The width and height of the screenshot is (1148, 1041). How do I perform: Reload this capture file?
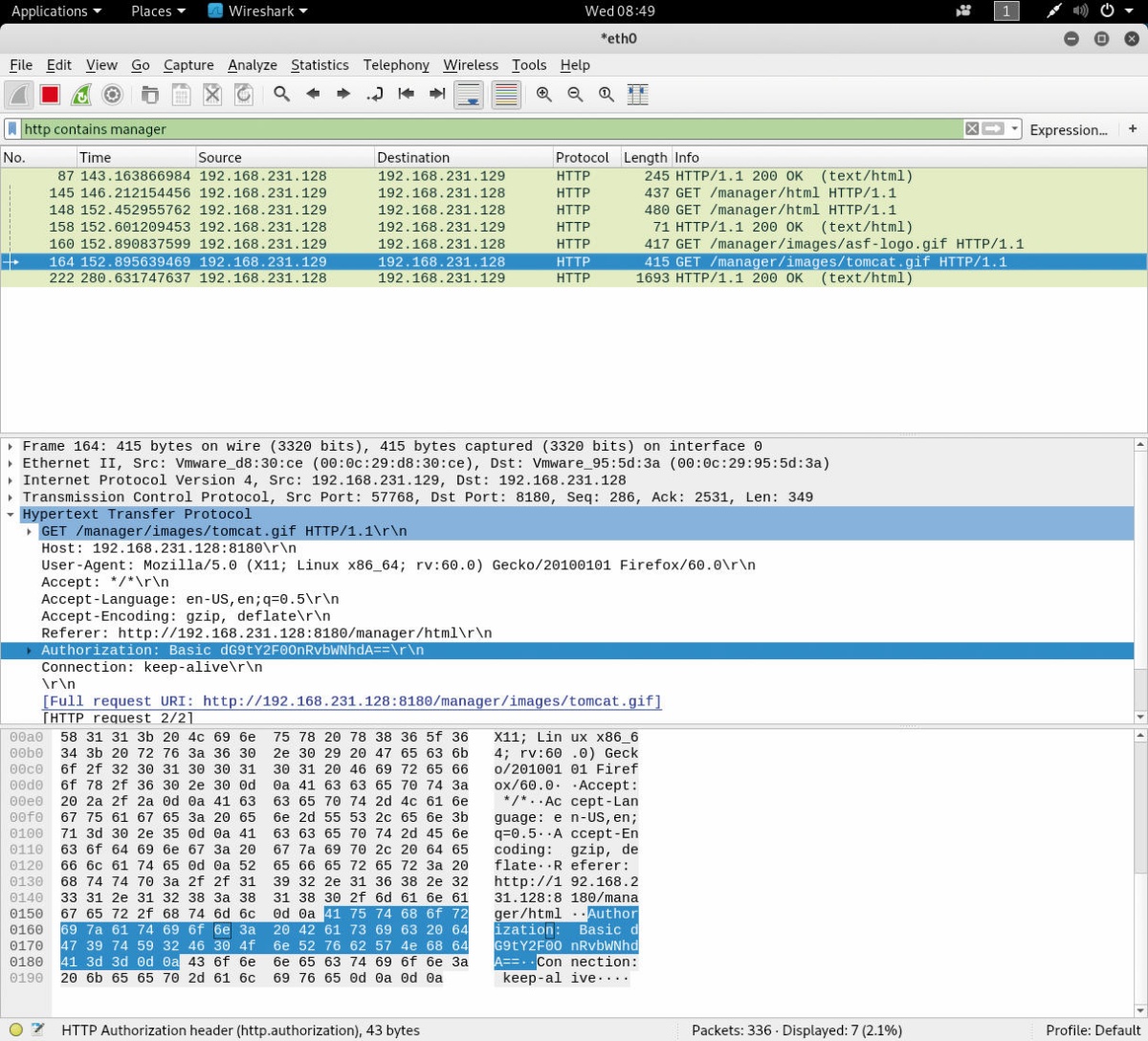tap(244, 94)
